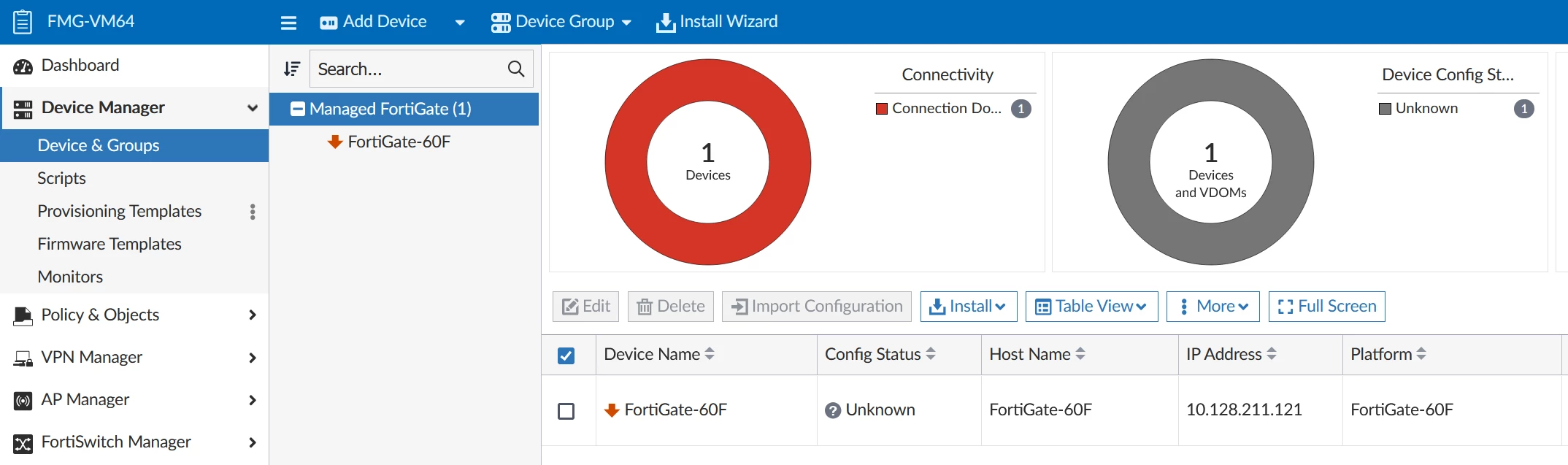
Task: Click the FortiSwitch Manager icon
Action: tap(23, 443)
